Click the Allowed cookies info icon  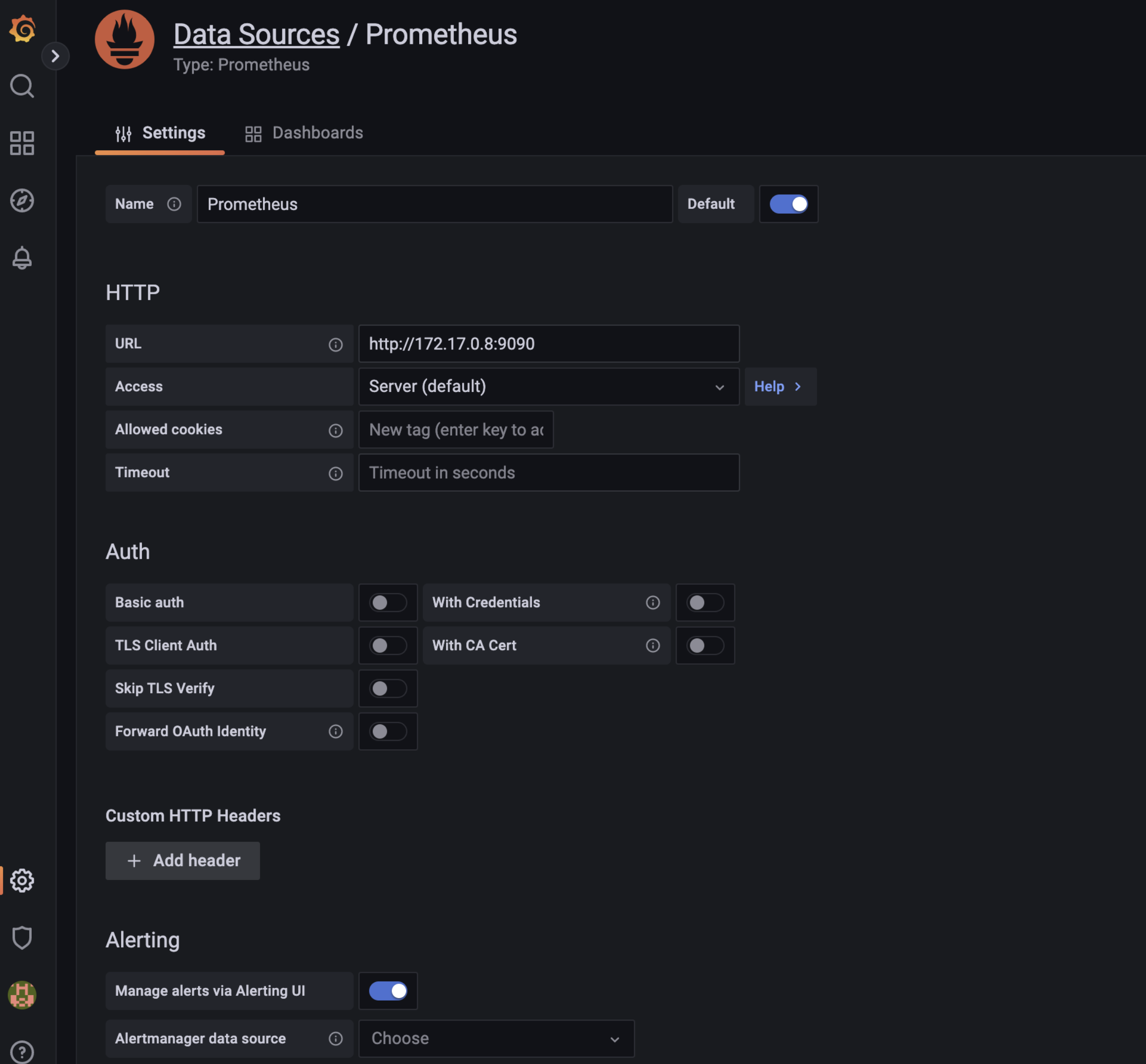(x=335, y=430)
